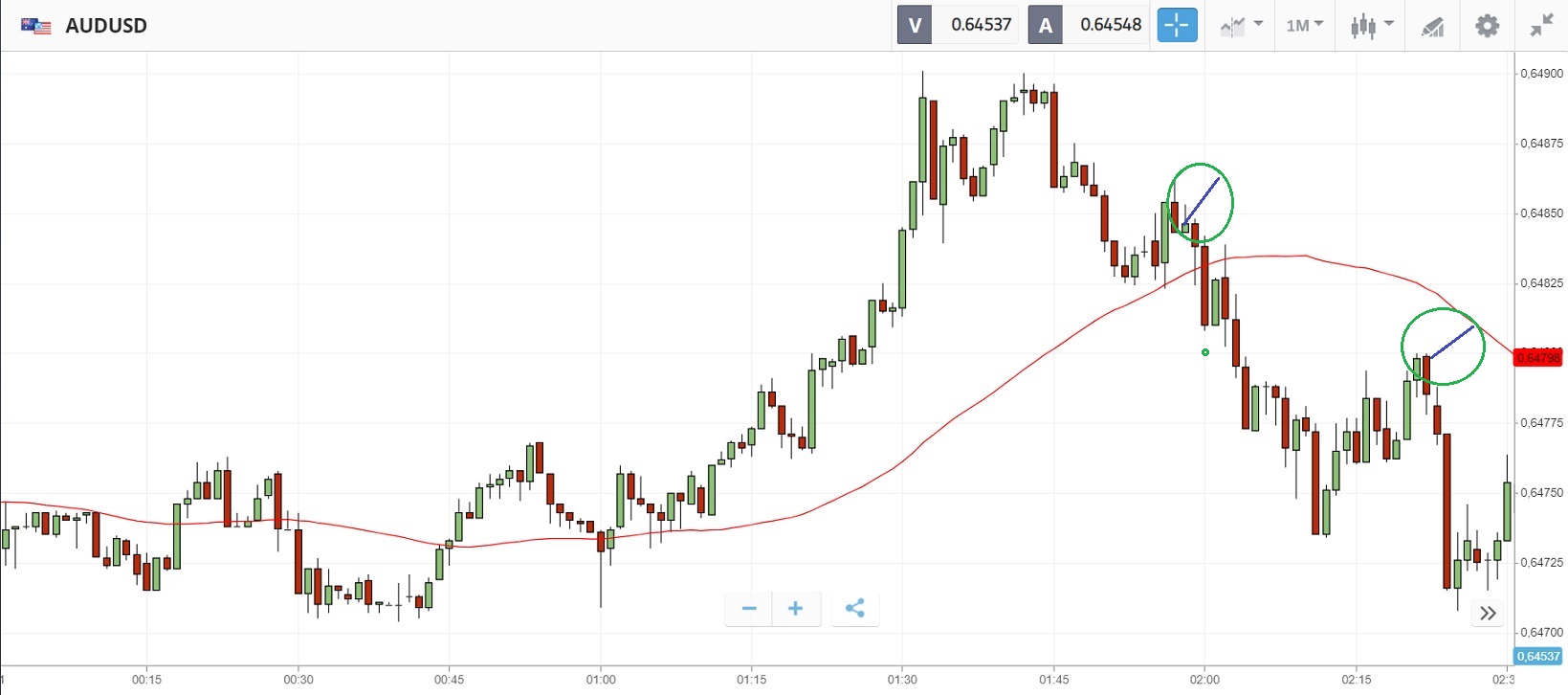Screen dimensions: 1568x695
Task: Jump to latest candles double-arrow button
Action: coord(1488,614)
